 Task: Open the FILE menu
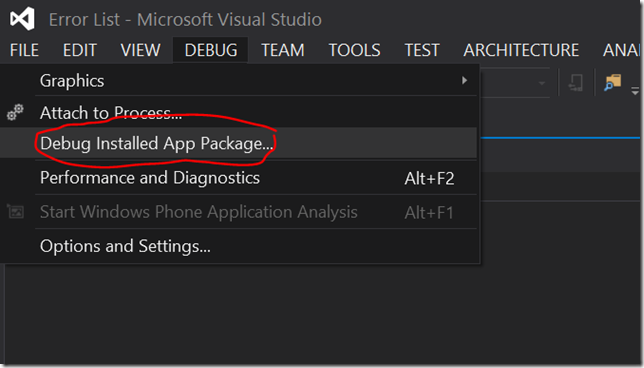[x=24, y=50]
